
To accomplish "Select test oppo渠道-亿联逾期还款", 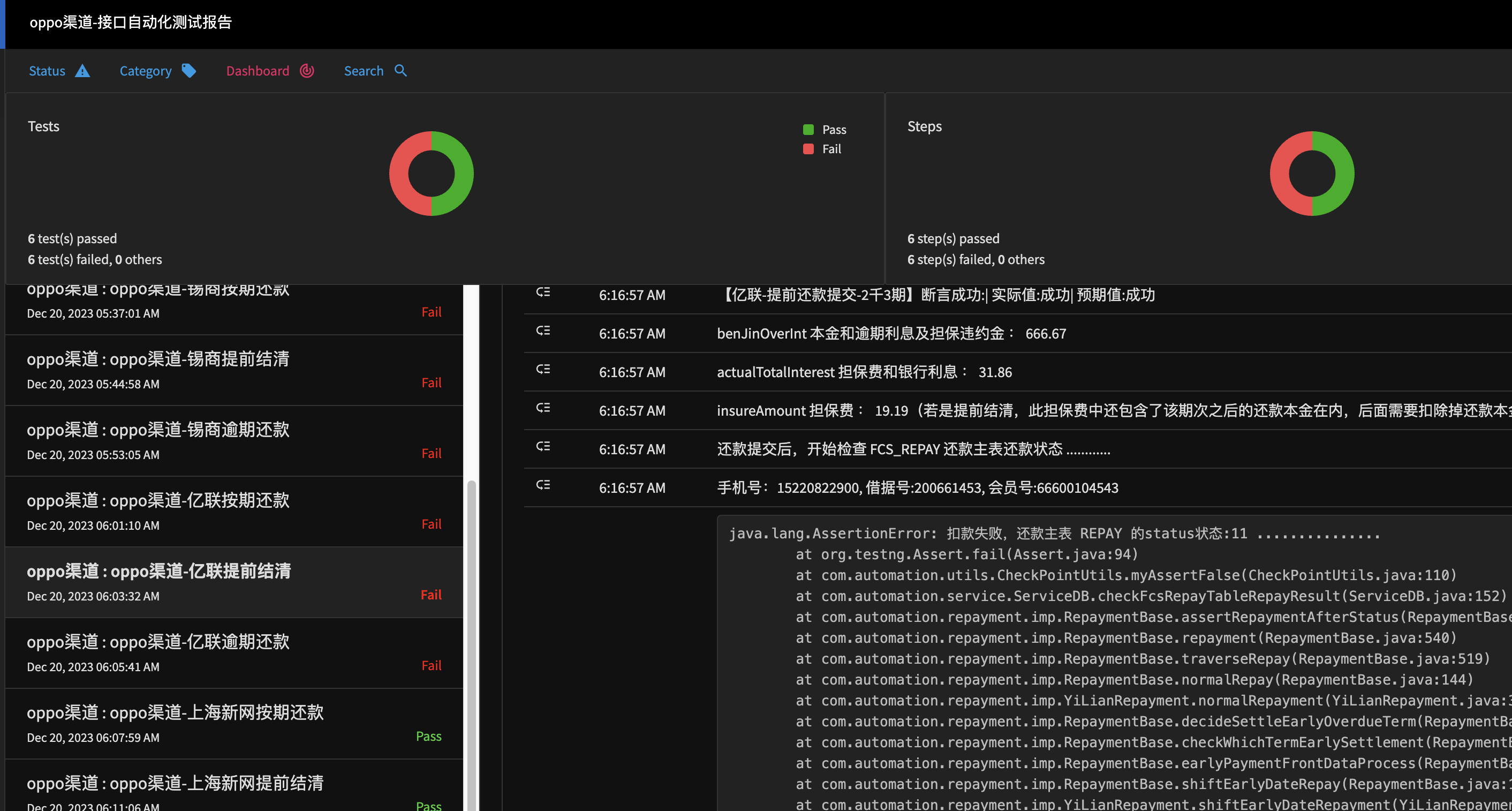I will click(234, 653).
